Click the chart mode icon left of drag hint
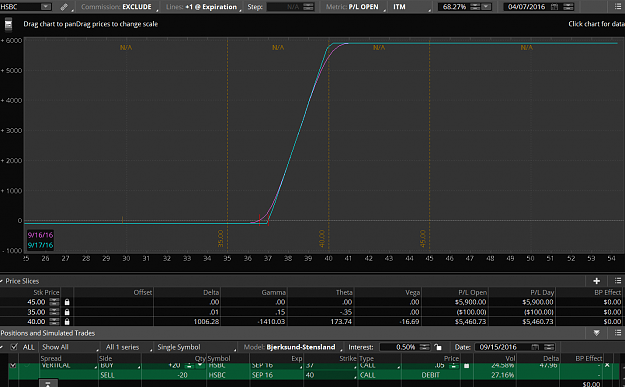This screenshot has height=387, width=625. tap(8, 25)
